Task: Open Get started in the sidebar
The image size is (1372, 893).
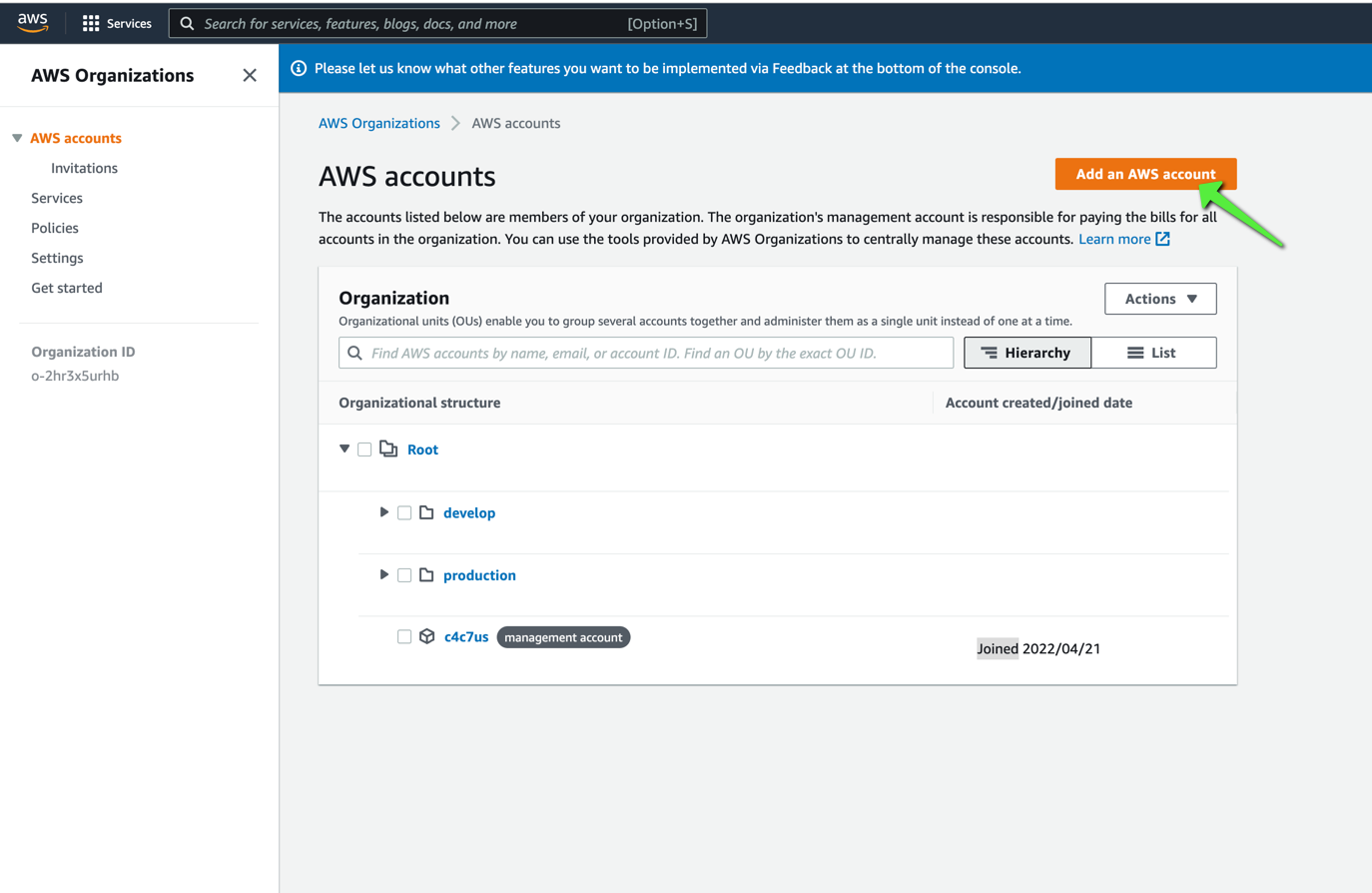Action: coord(67,288)
